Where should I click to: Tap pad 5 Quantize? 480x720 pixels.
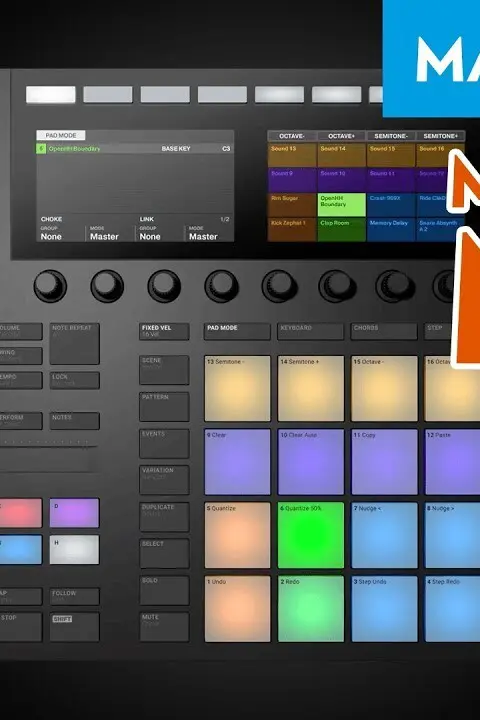pos(237,535)
